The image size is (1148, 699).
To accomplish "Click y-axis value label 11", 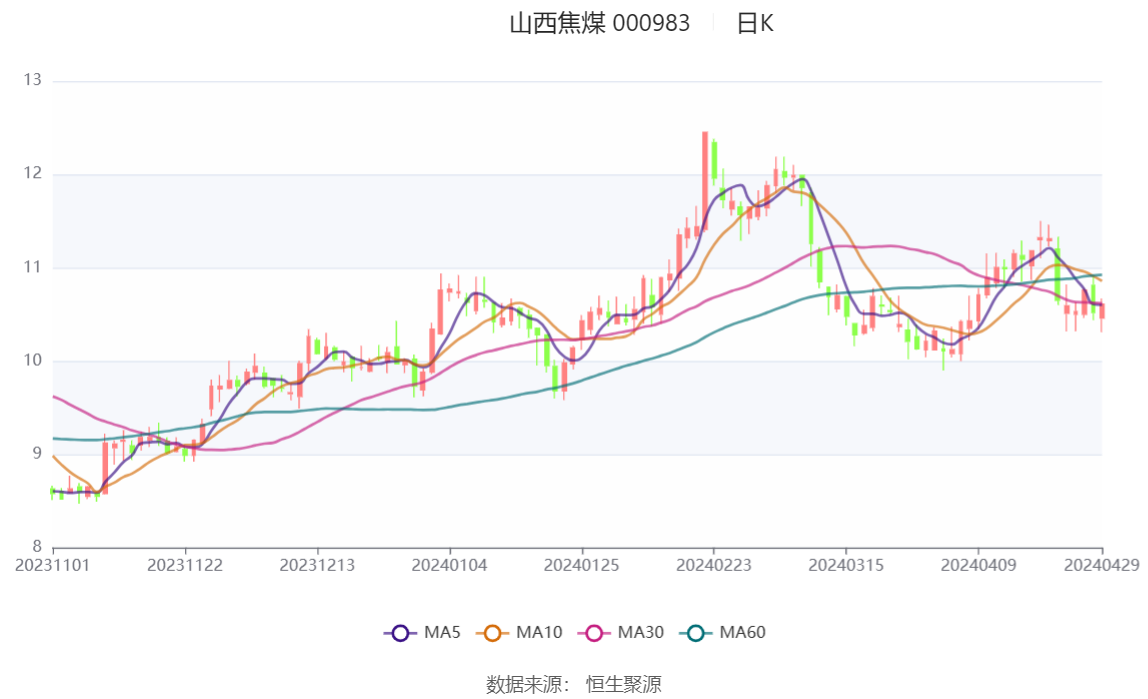I will [x=32, y=267].
